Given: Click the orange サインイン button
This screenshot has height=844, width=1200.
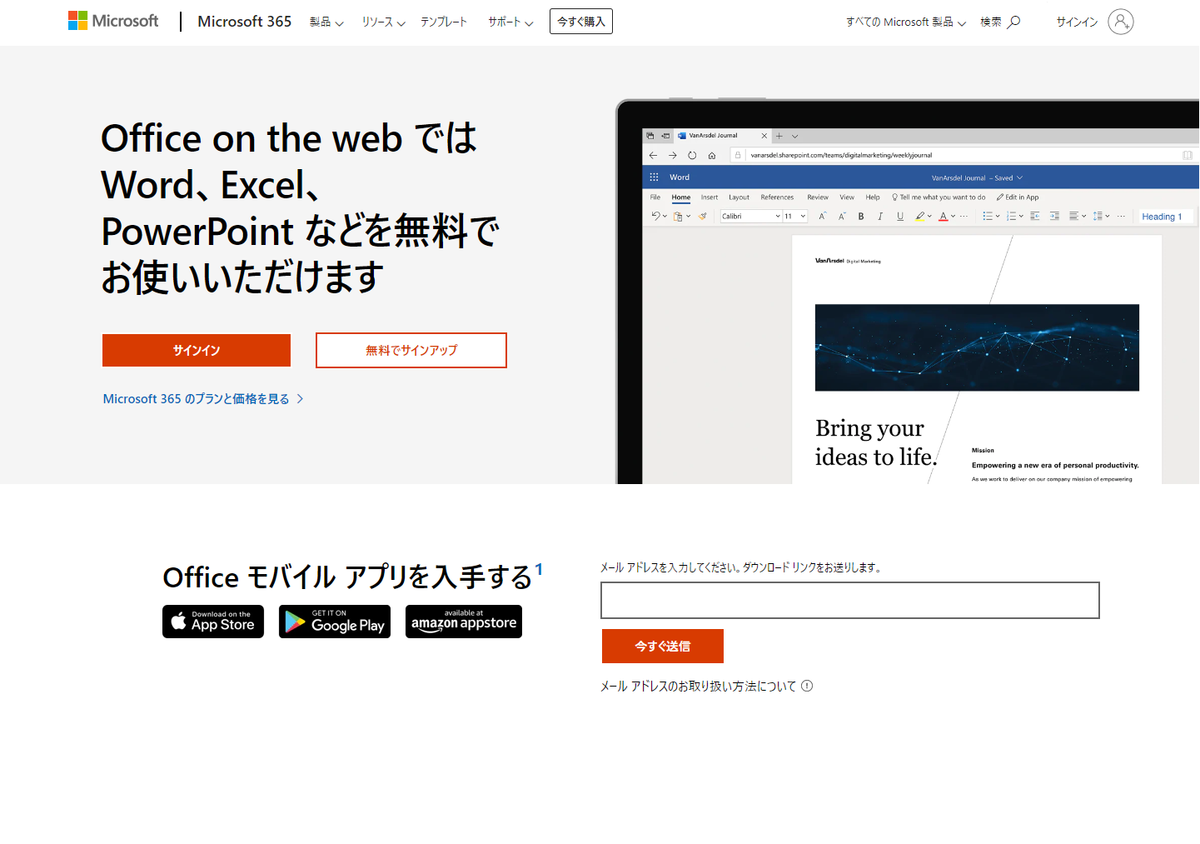Looking at the screenshot, I should [196, 350].
